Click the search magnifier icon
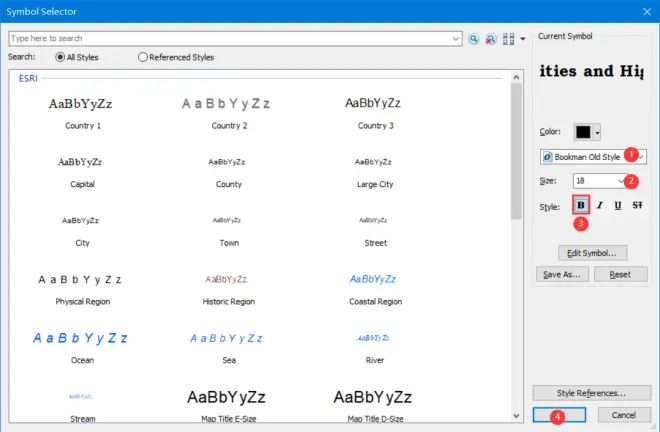660x432 pixels. tap(474, 39)
